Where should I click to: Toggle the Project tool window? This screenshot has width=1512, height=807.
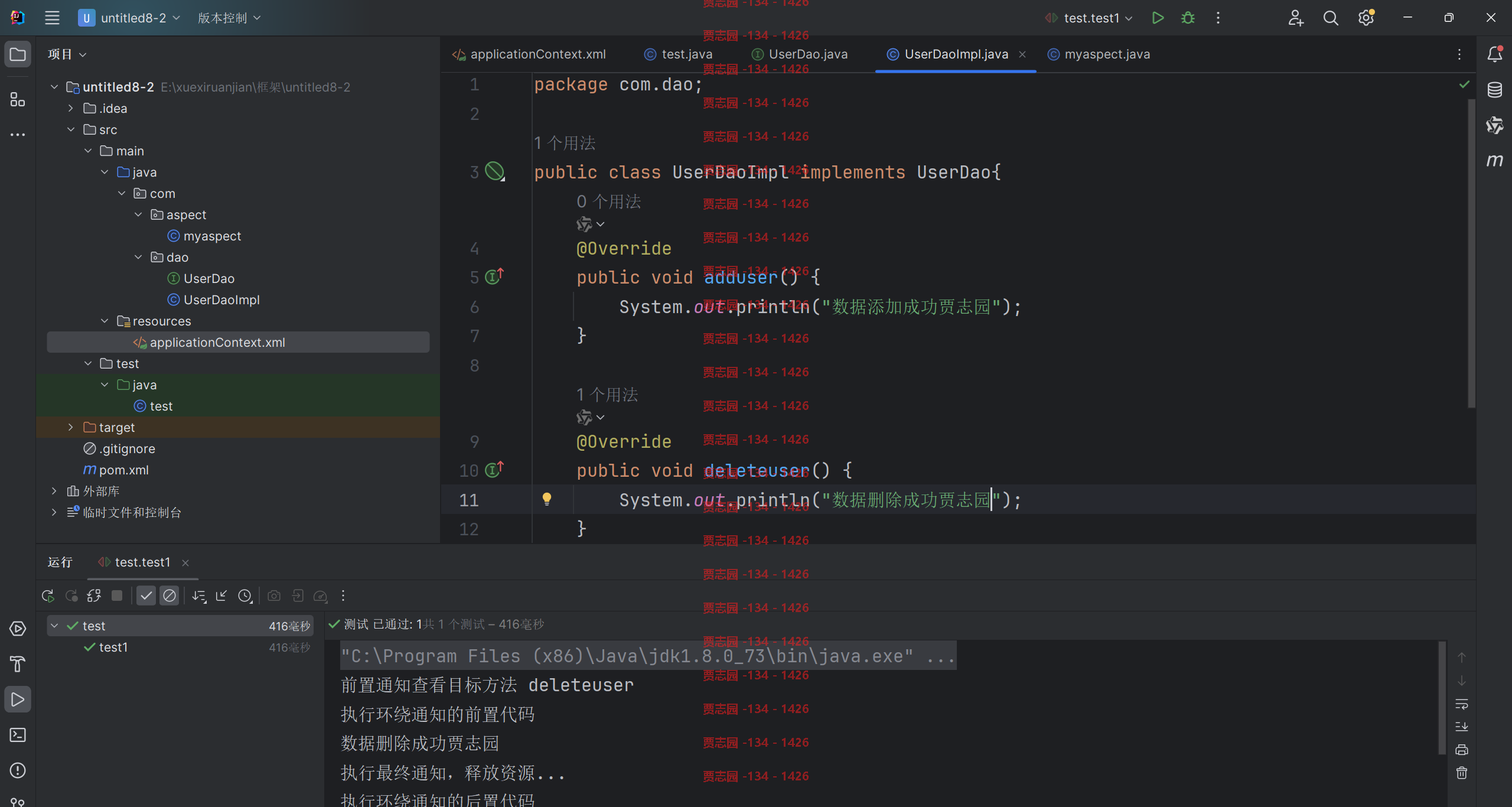point(18,54)
